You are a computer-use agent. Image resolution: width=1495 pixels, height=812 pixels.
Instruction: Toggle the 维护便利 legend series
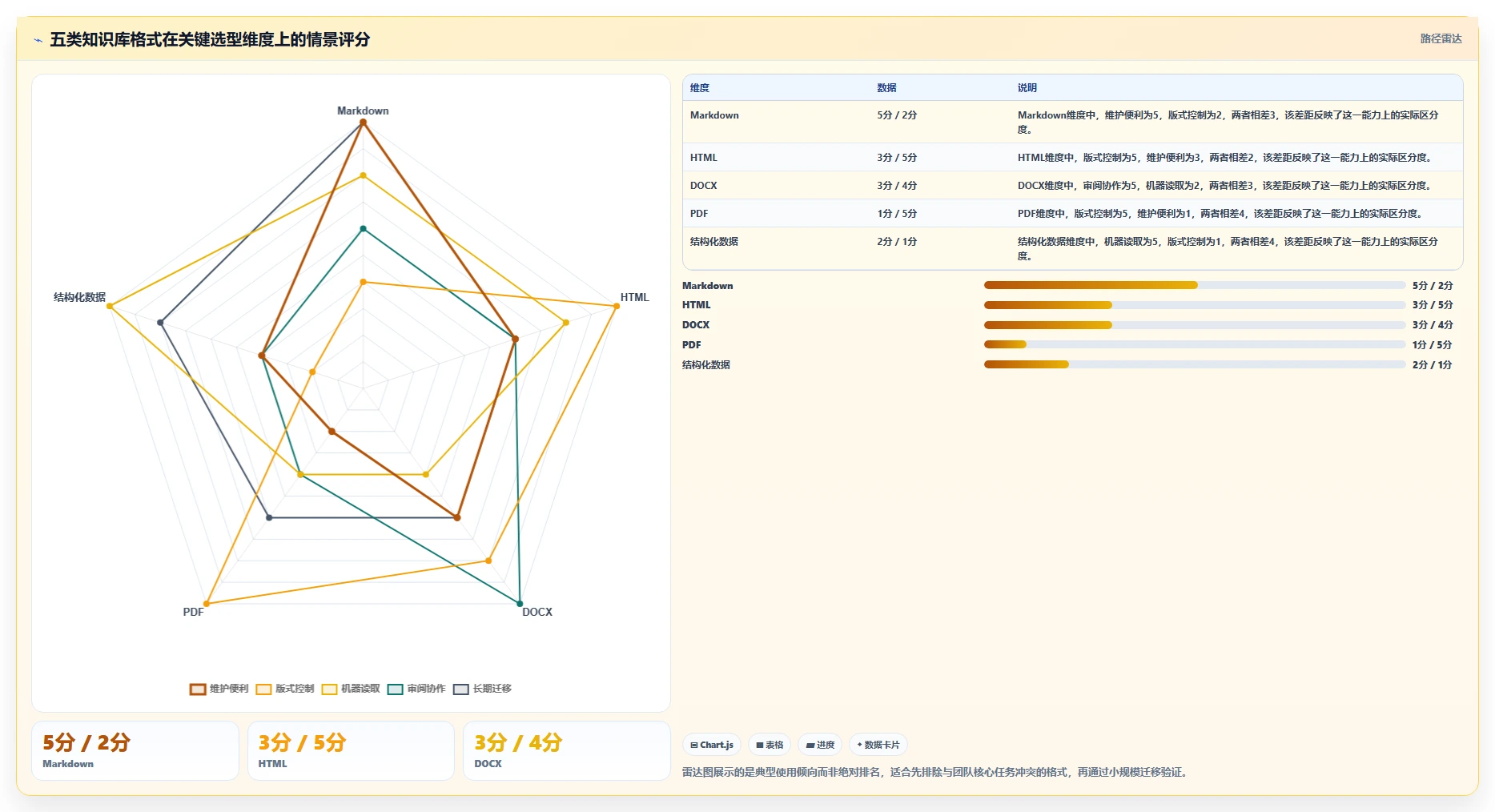(x=219, y=689)
